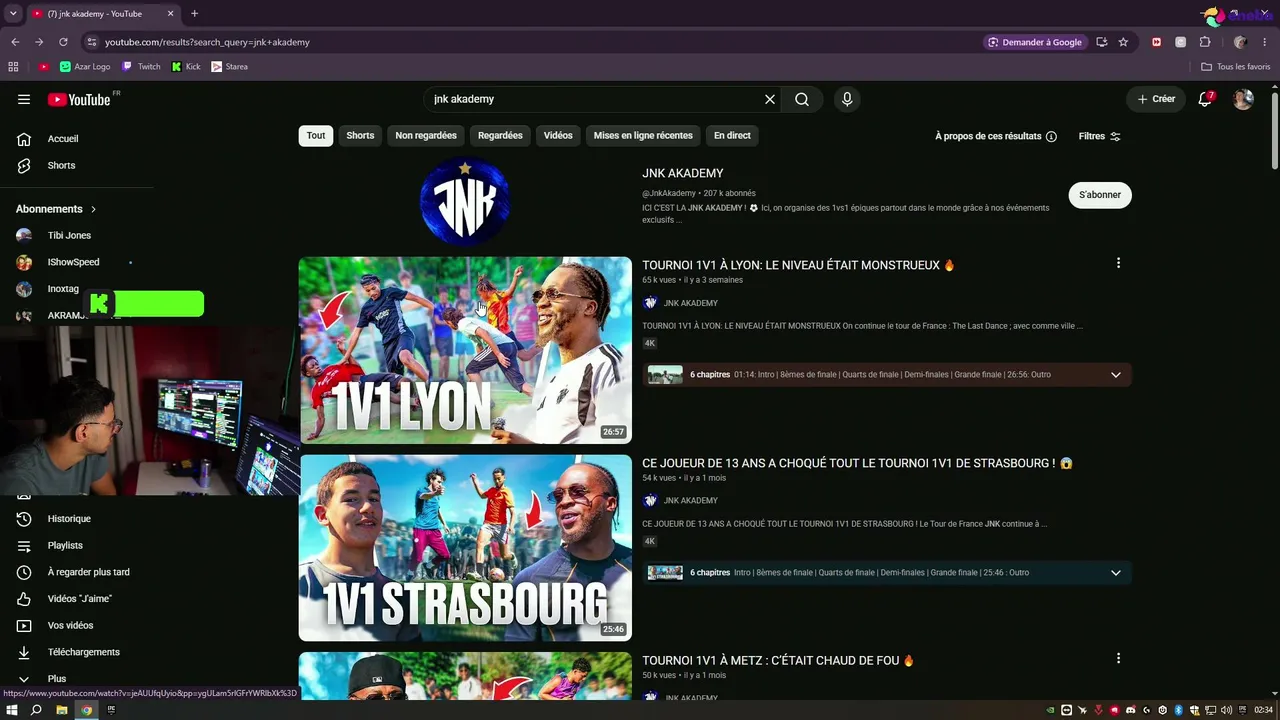Image resolution: width=1280 pixels, height=720 pixels.
Task: Open the Epic Games taskbar icon
Action: tap(112, 710)
